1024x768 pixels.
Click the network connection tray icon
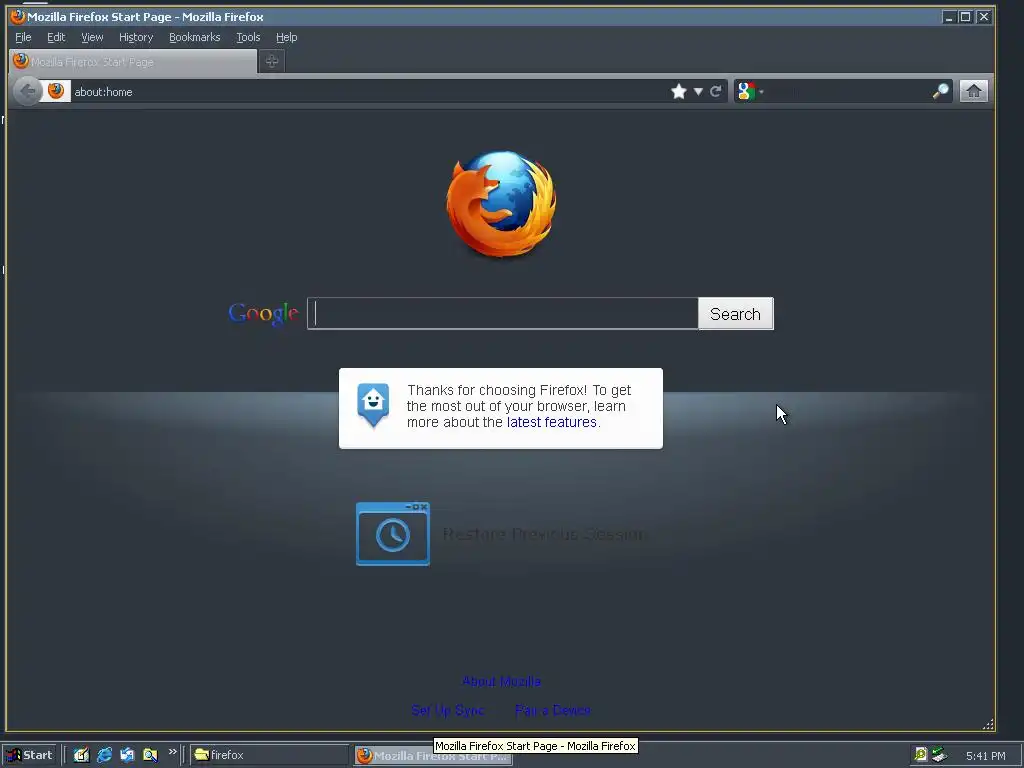939,755
